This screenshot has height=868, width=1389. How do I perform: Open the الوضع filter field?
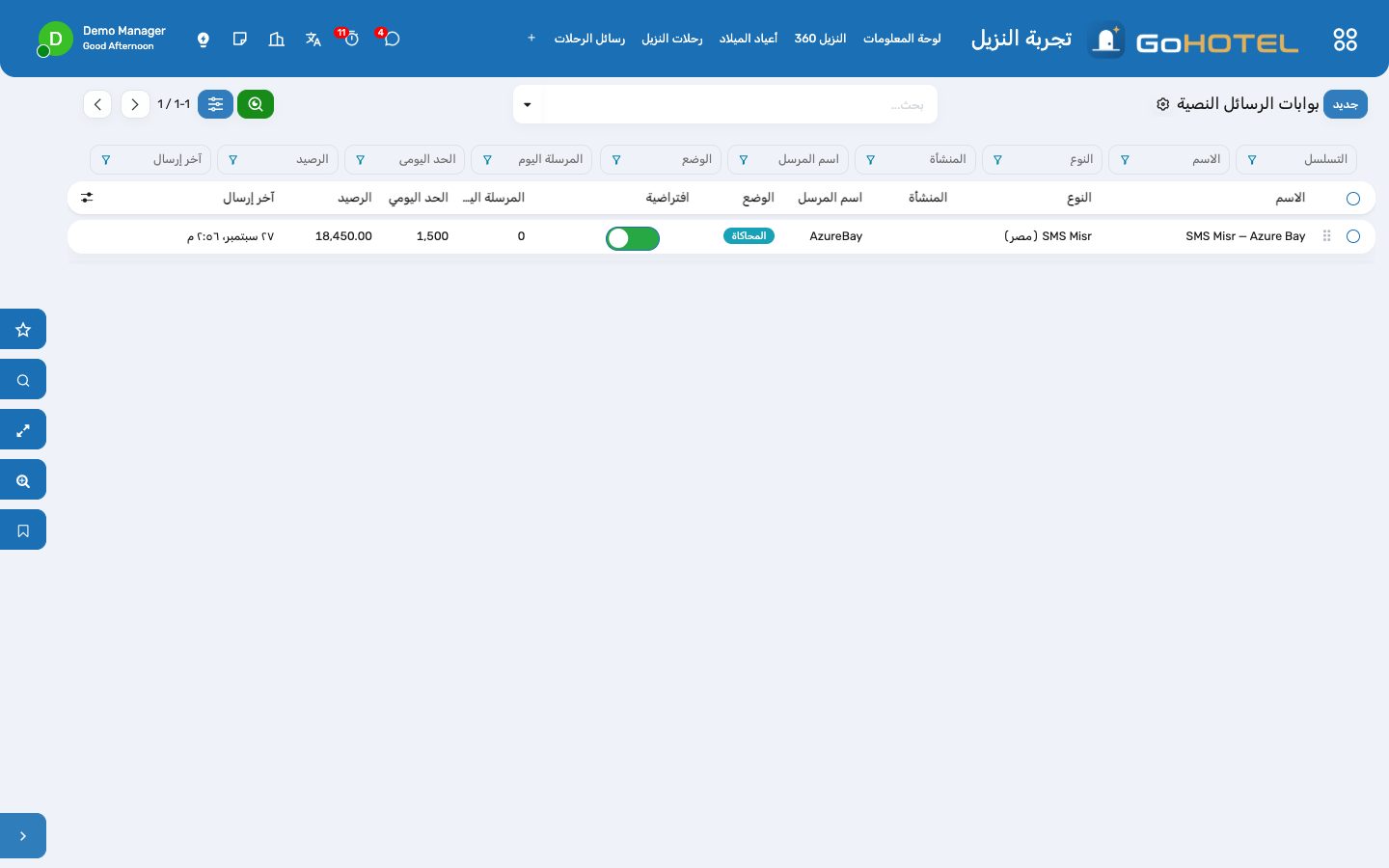[661, 159]
